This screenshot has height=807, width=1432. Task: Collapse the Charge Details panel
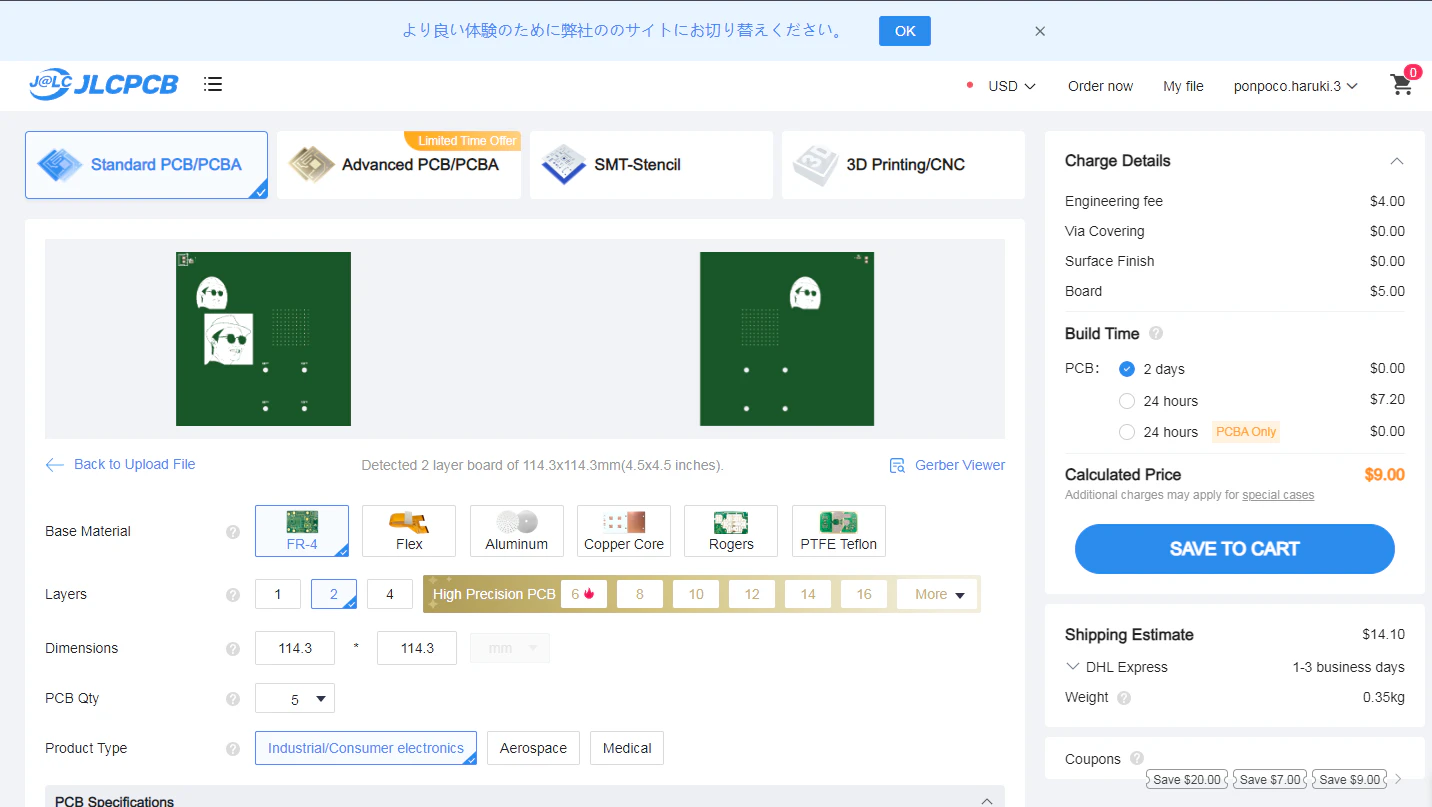pyautogui.click(x=1397, y=161)
